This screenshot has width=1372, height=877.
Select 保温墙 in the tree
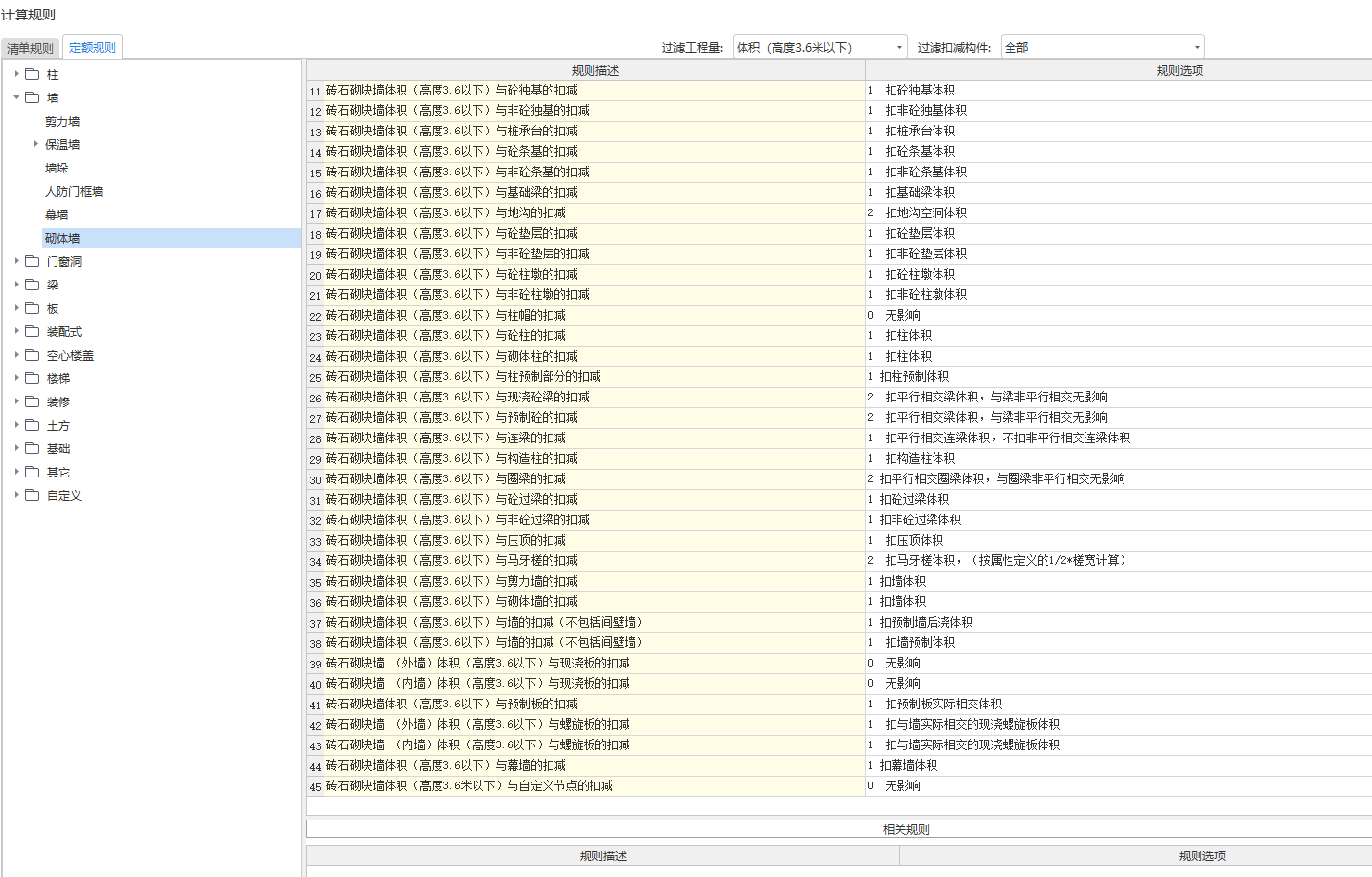coord(62,145)
